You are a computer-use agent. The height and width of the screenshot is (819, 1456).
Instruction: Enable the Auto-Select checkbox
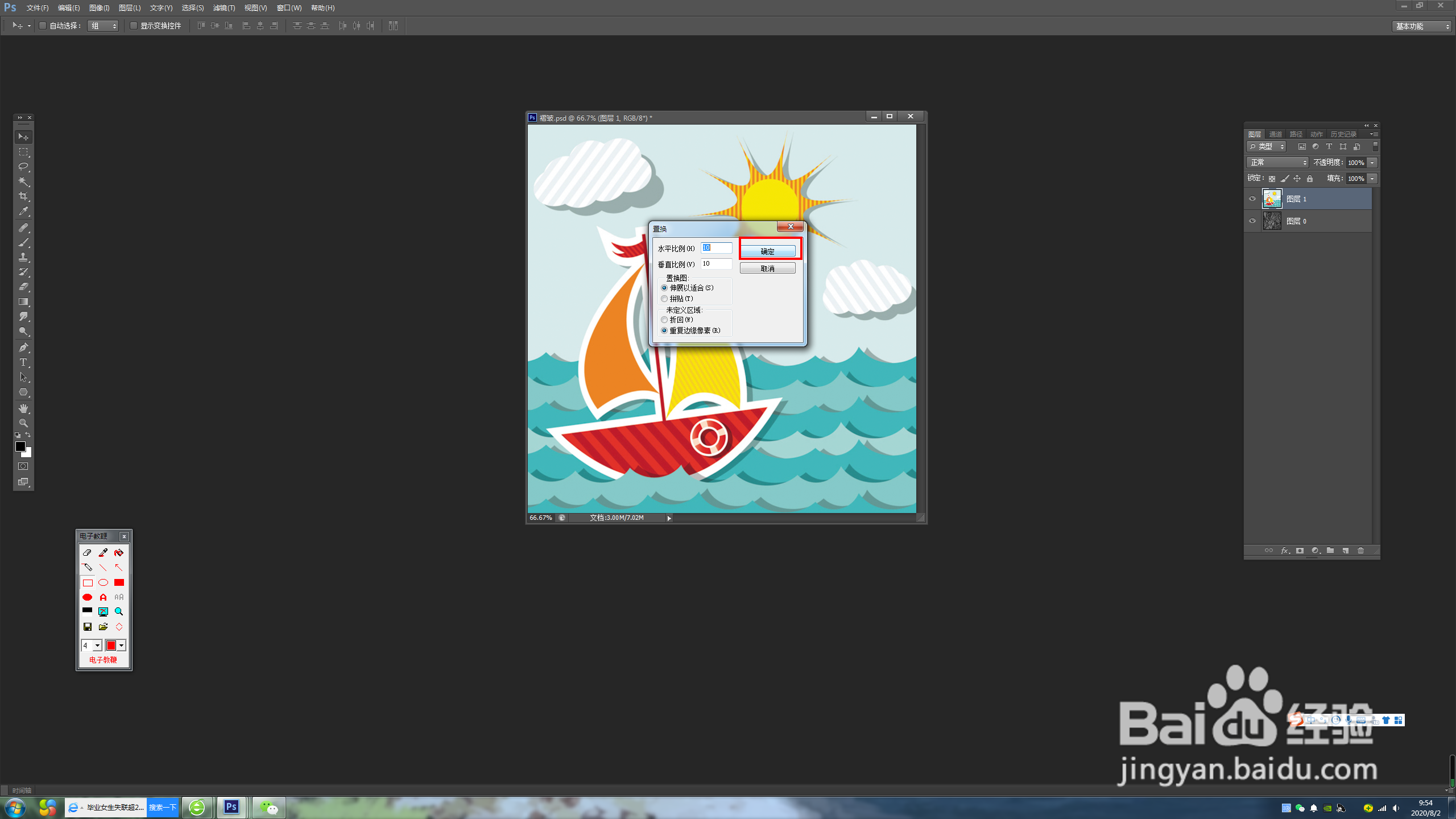pyautogui.click(x=43, y=26)
